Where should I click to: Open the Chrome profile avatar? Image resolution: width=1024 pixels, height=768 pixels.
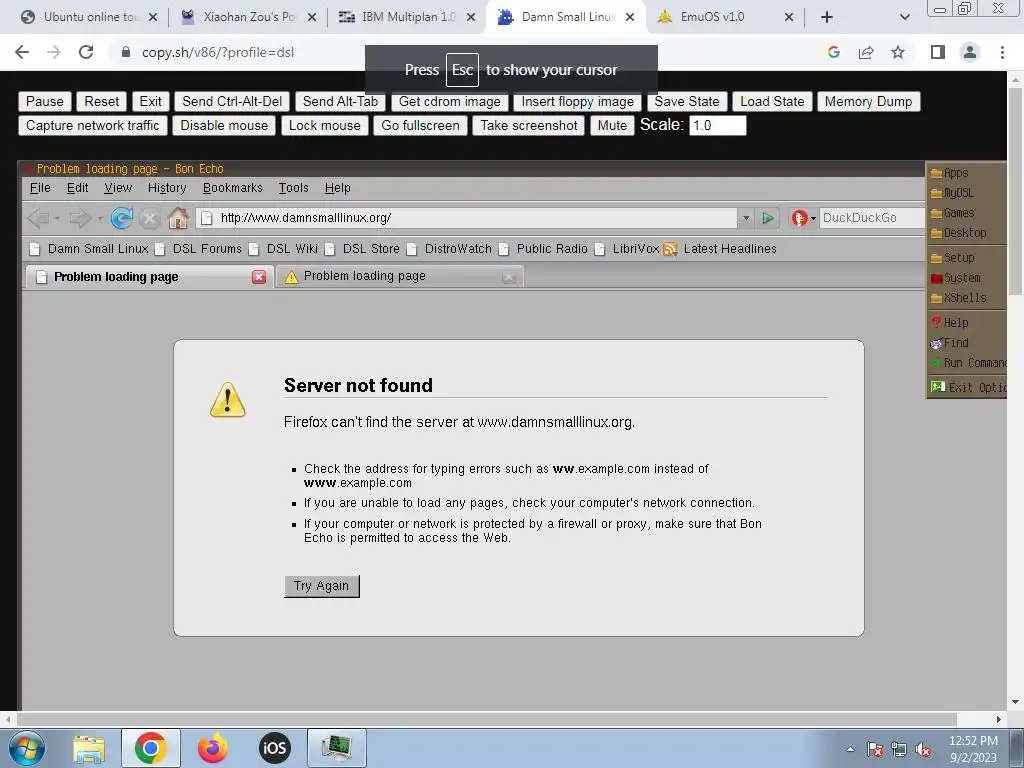(970, 52)
